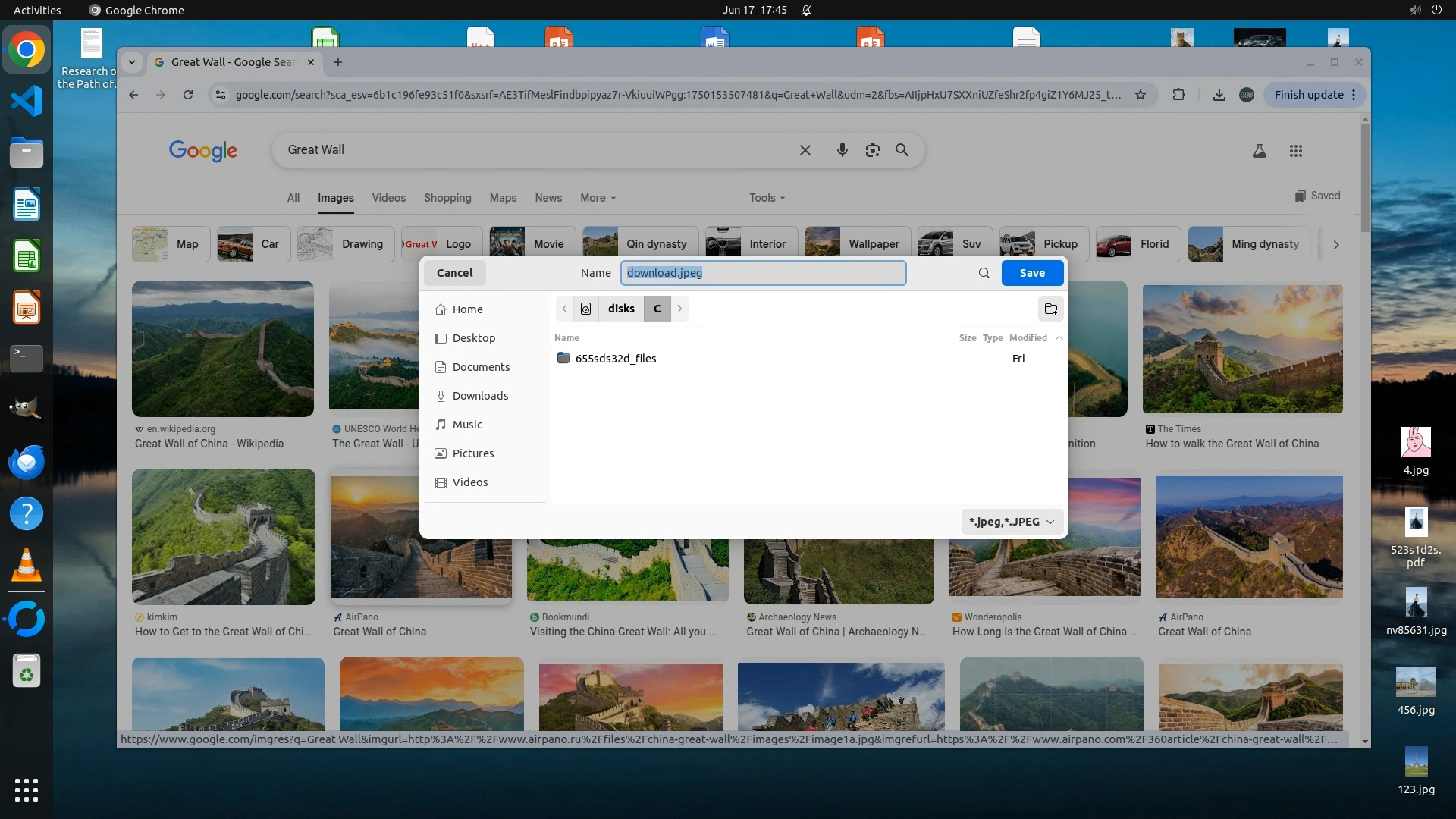The width and height of the screenshot is (1456, 819).
Task: Reload the current page
Action: click(188, 95)
